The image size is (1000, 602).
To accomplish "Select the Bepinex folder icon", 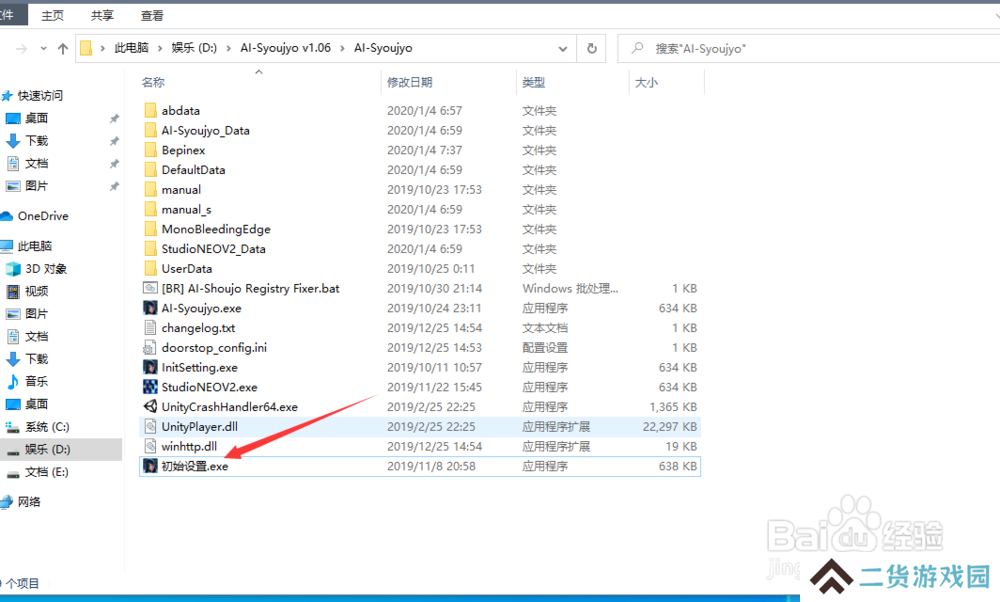I will click(151, 150).
